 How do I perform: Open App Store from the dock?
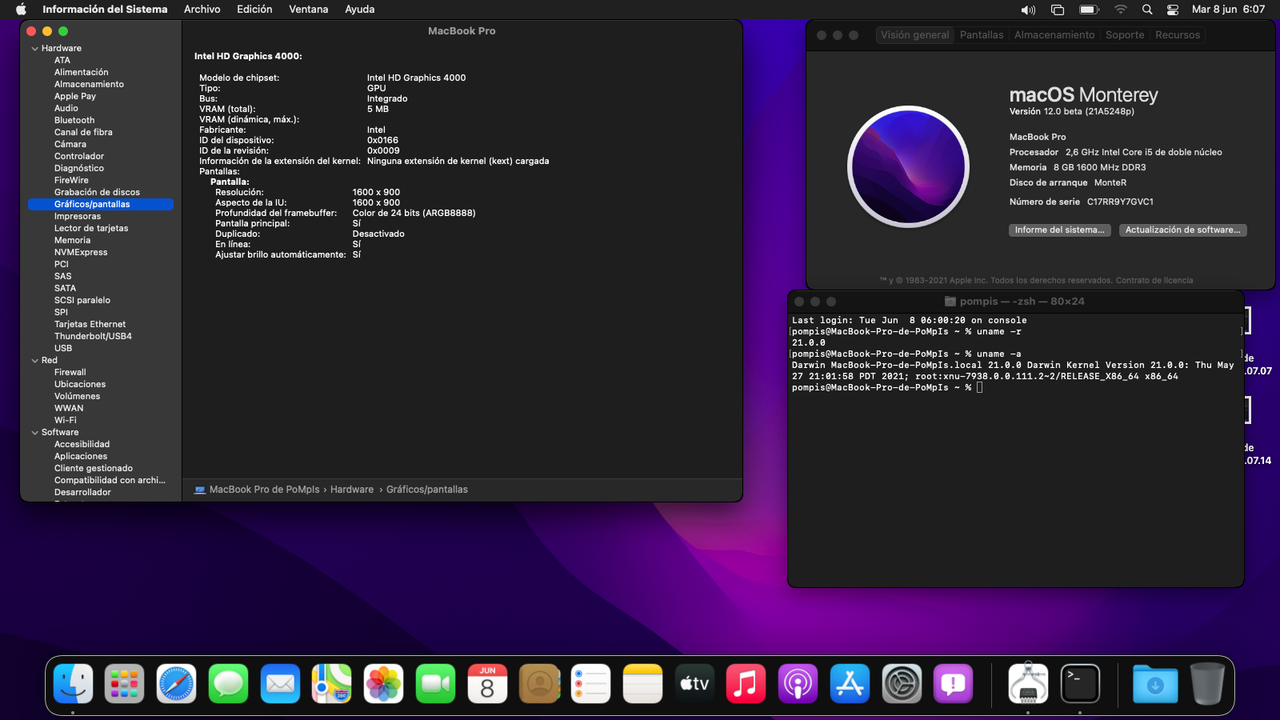pos(850,684)
